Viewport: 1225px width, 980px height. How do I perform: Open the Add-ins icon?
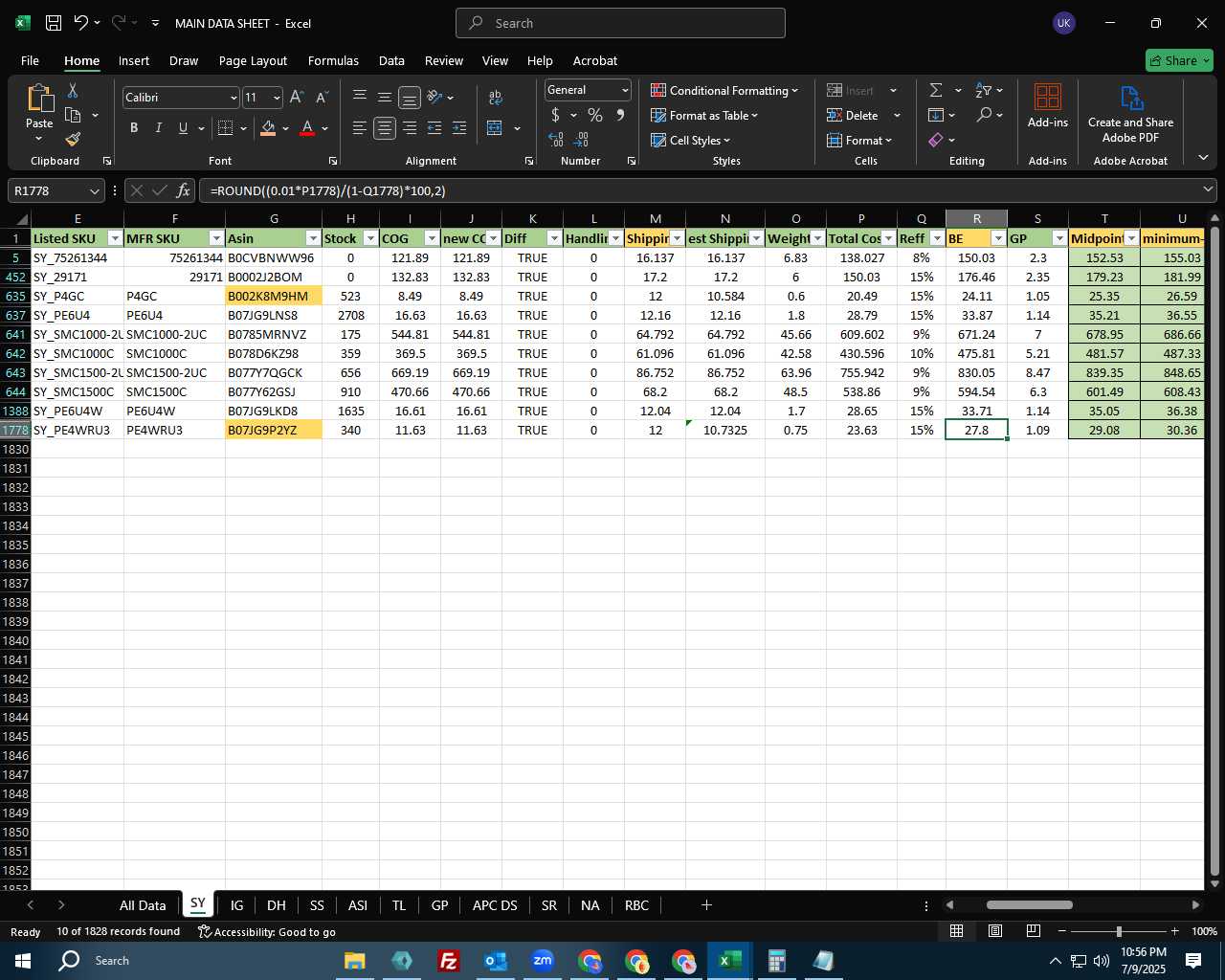pos(1048,105)
